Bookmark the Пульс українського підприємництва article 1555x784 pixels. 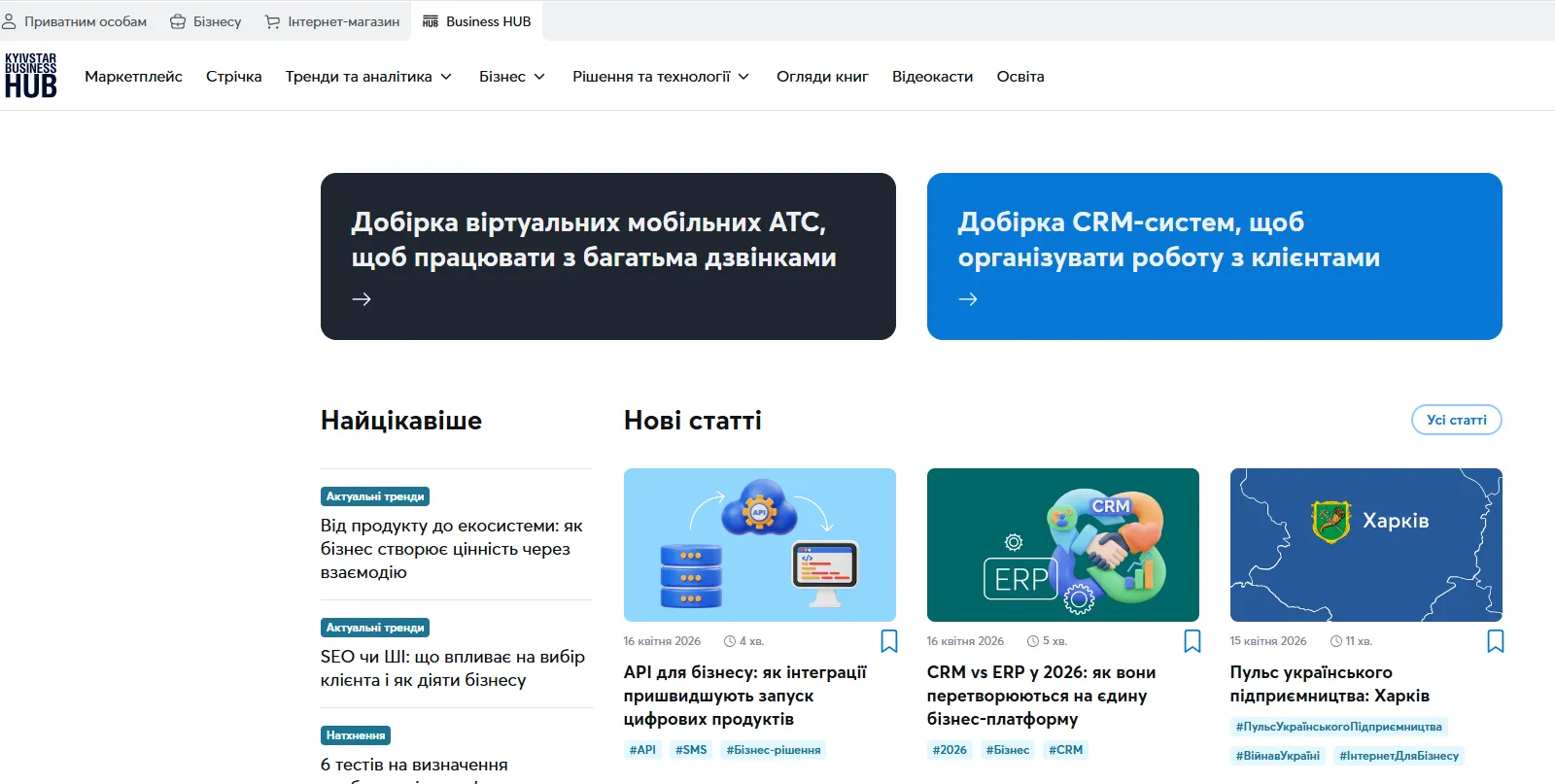pos(1495,641)
